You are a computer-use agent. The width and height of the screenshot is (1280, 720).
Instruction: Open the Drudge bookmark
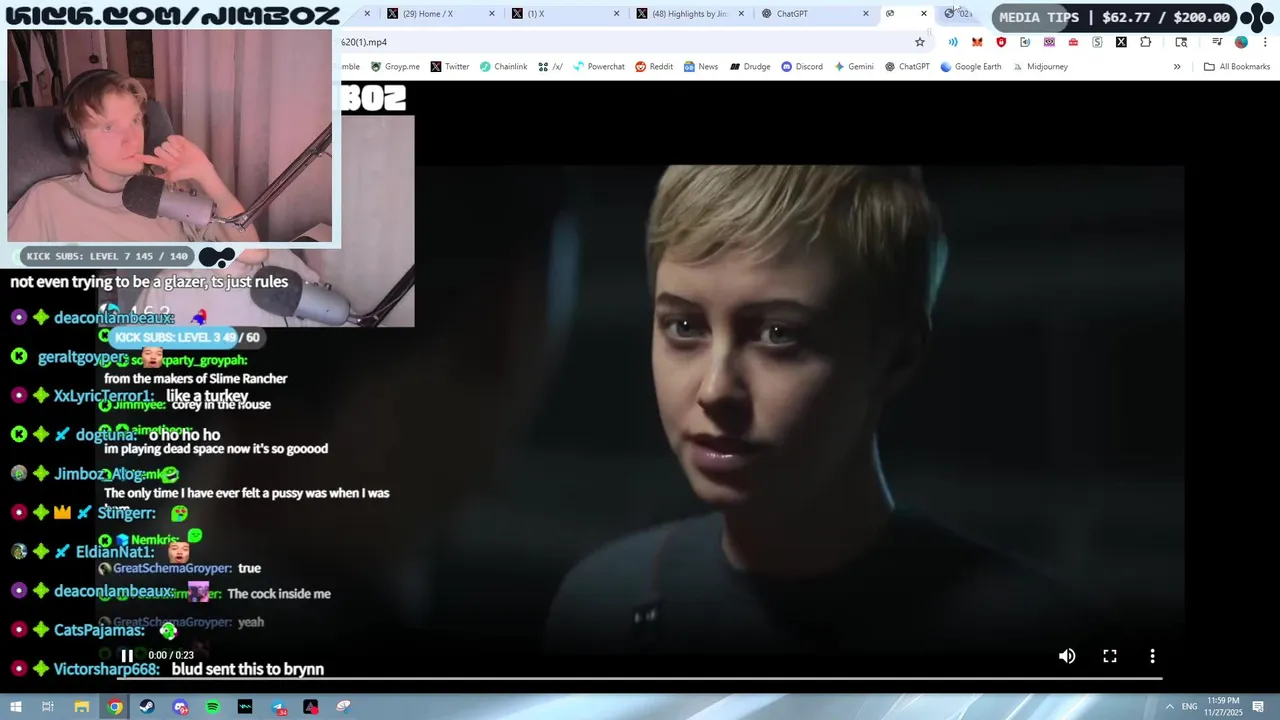750,67
